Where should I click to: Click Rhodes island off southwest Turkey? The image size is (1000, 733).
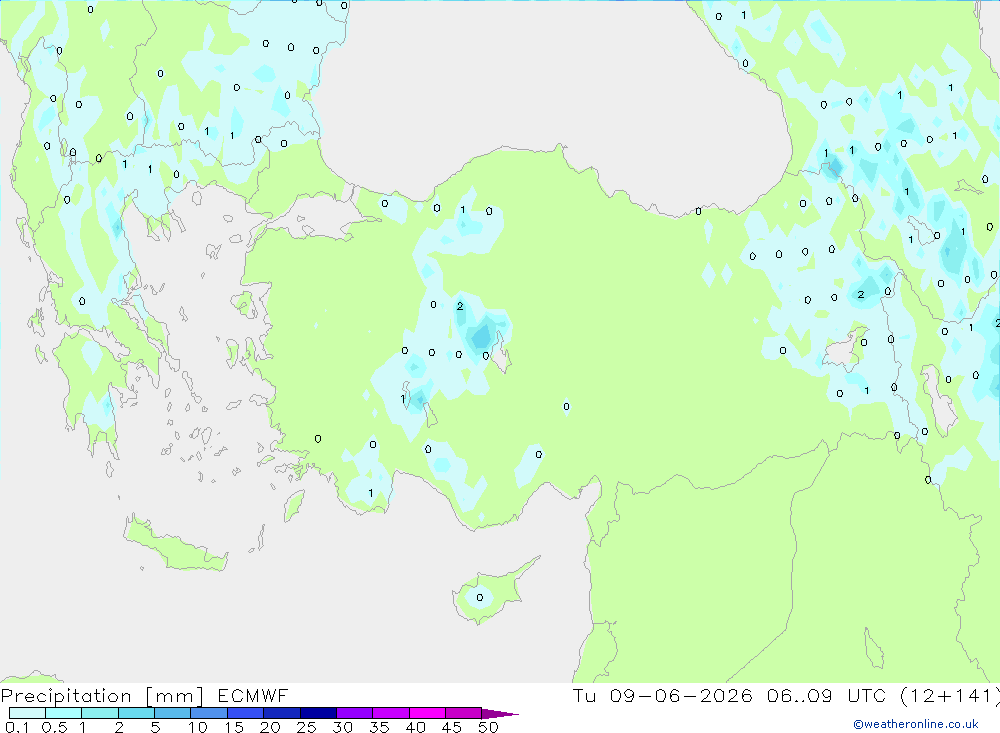(x=293, y=505)
